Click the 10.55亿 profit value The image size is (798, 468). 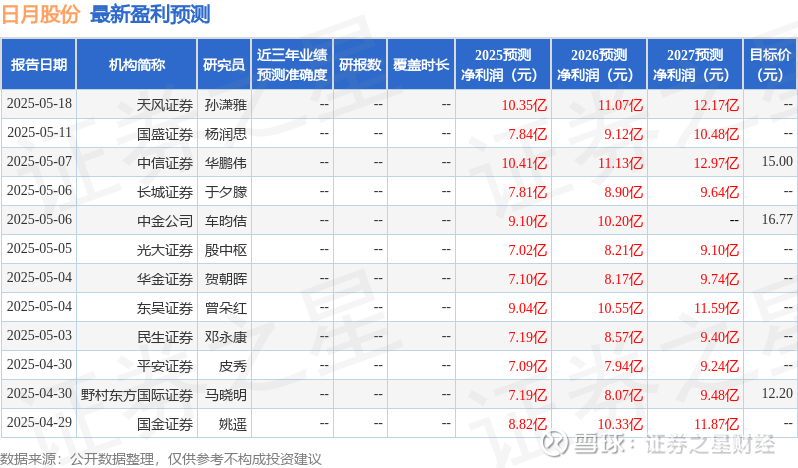[x=620, y=308]
